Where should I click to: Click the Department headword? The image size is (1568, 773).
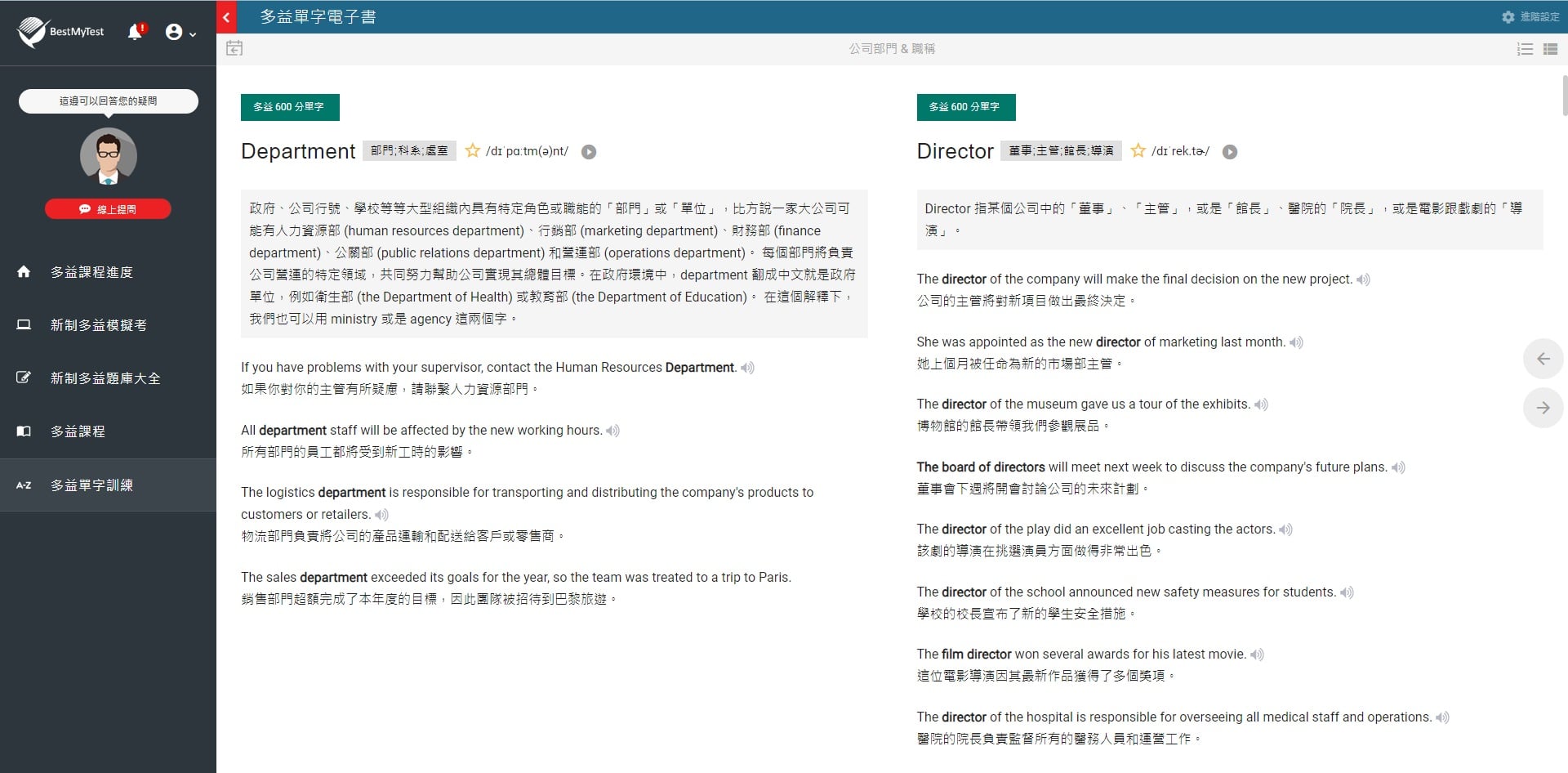[298, 151]
